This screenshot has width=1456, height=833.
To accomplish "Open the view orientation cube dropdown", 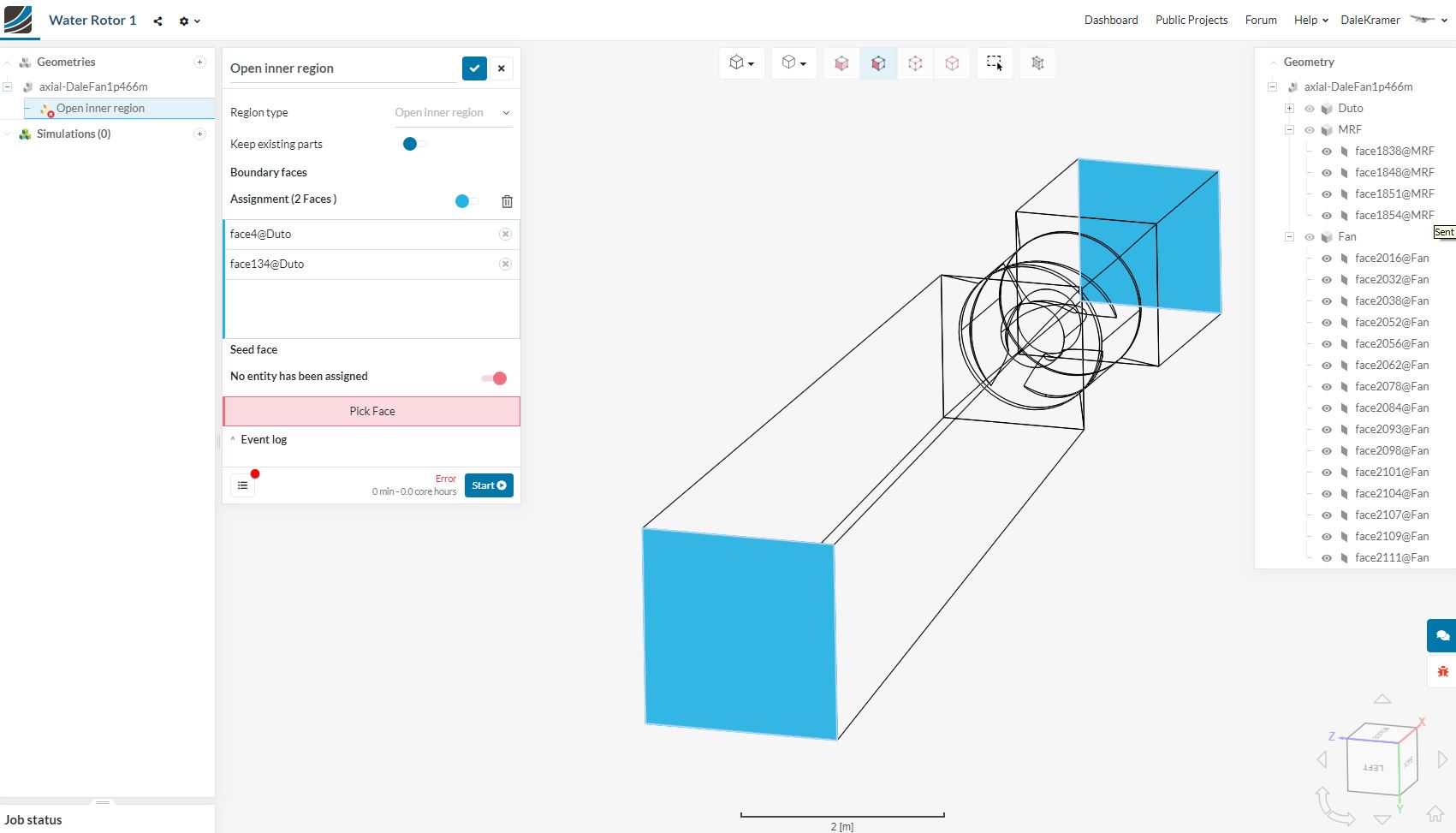I will tap(741, 63).
